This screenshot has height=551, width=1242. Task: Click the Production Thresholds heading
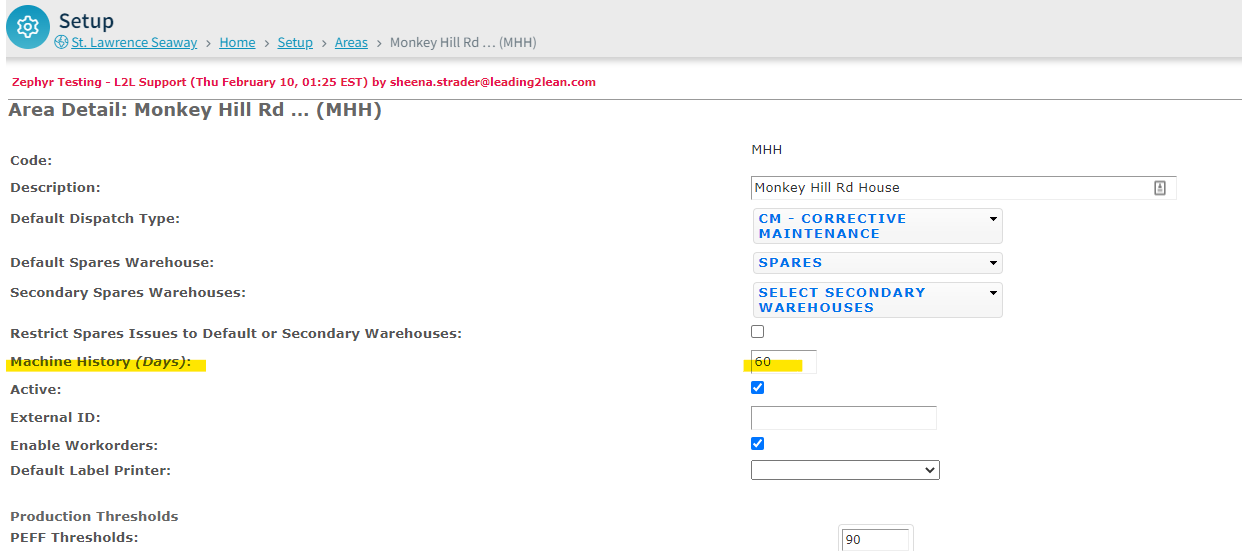pyautogui.click(x=94, y=517)
